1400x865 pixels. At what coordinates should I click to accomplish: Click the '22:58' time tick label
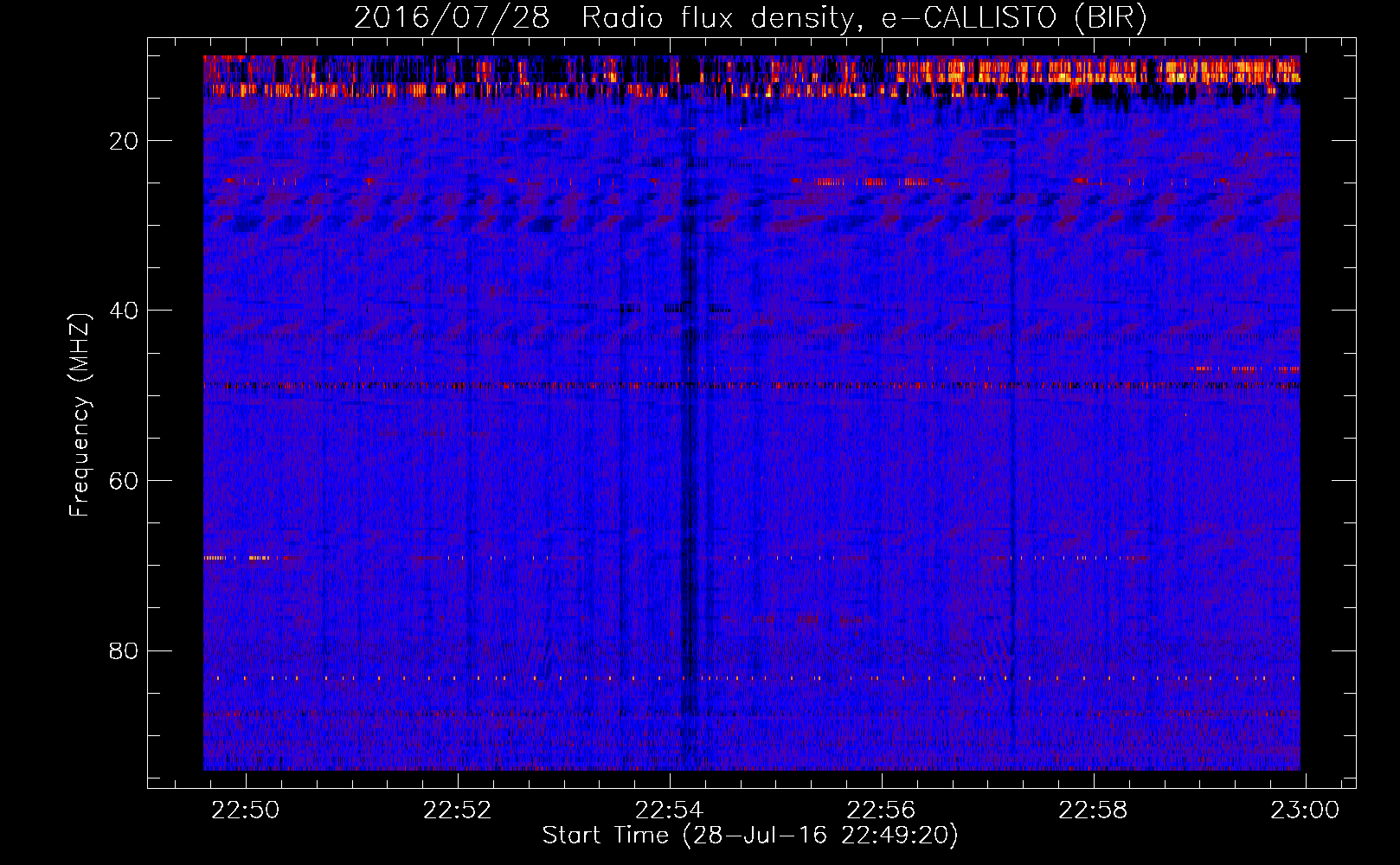pos(1094,811)
